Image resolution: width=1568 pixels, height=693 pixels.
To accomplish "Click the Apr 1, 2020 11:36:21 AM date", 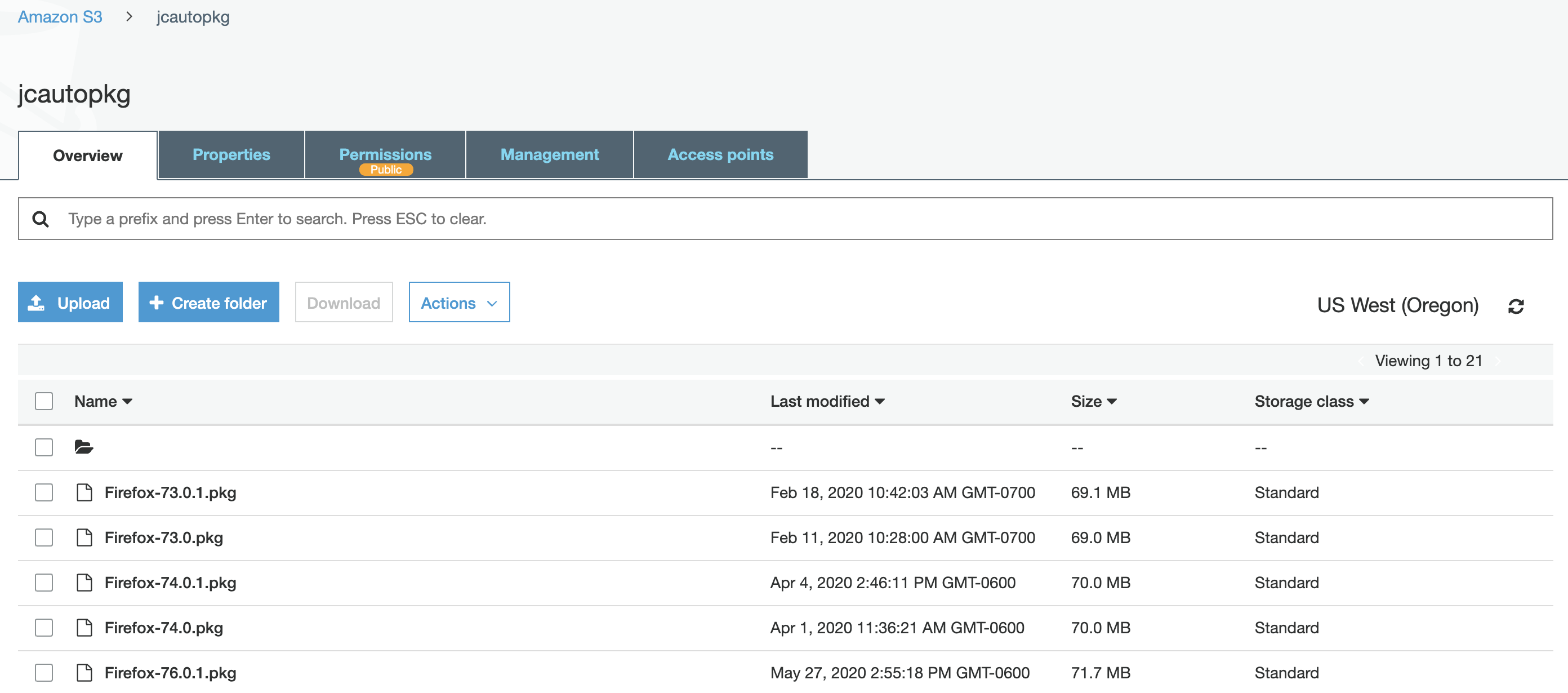I will (x=897, y=628).
